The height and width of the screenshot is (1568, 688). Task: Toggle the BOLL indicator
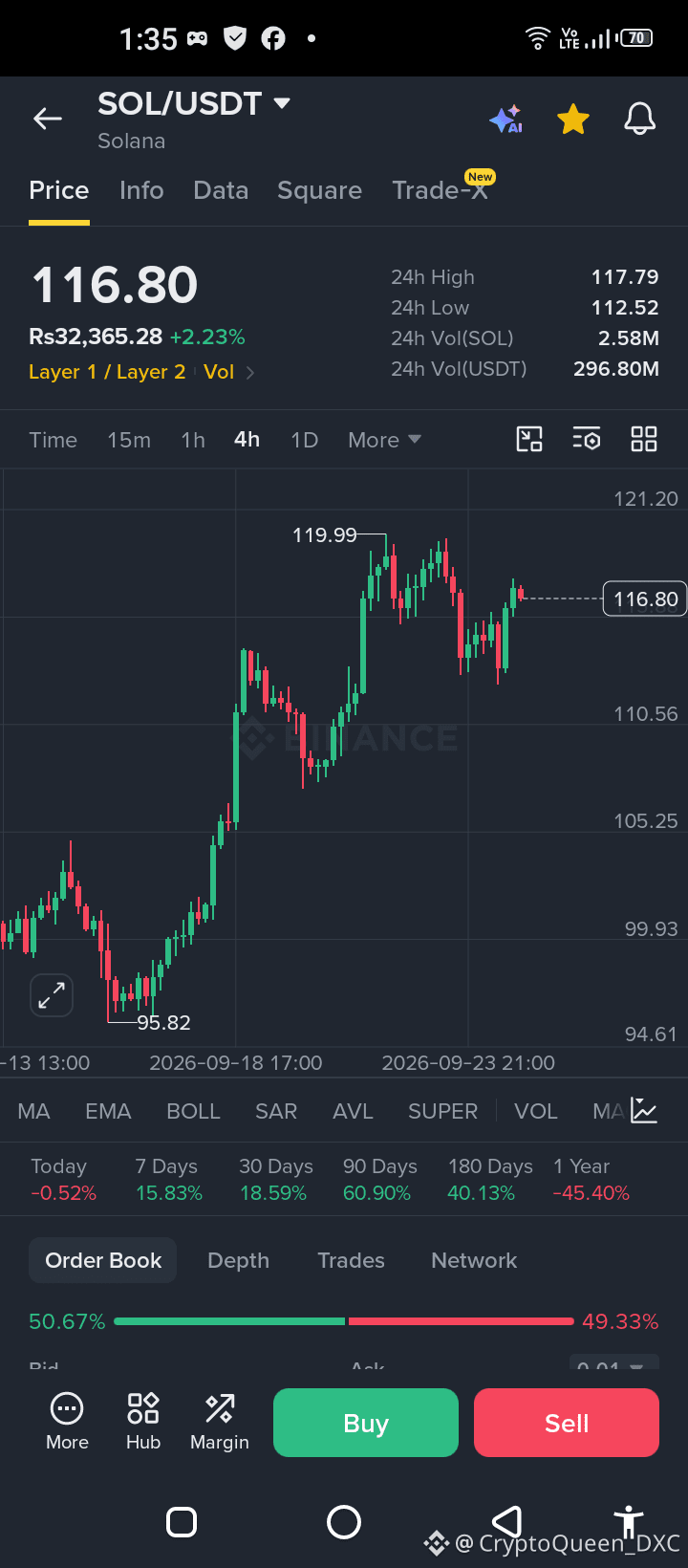tap(193, 1111)
